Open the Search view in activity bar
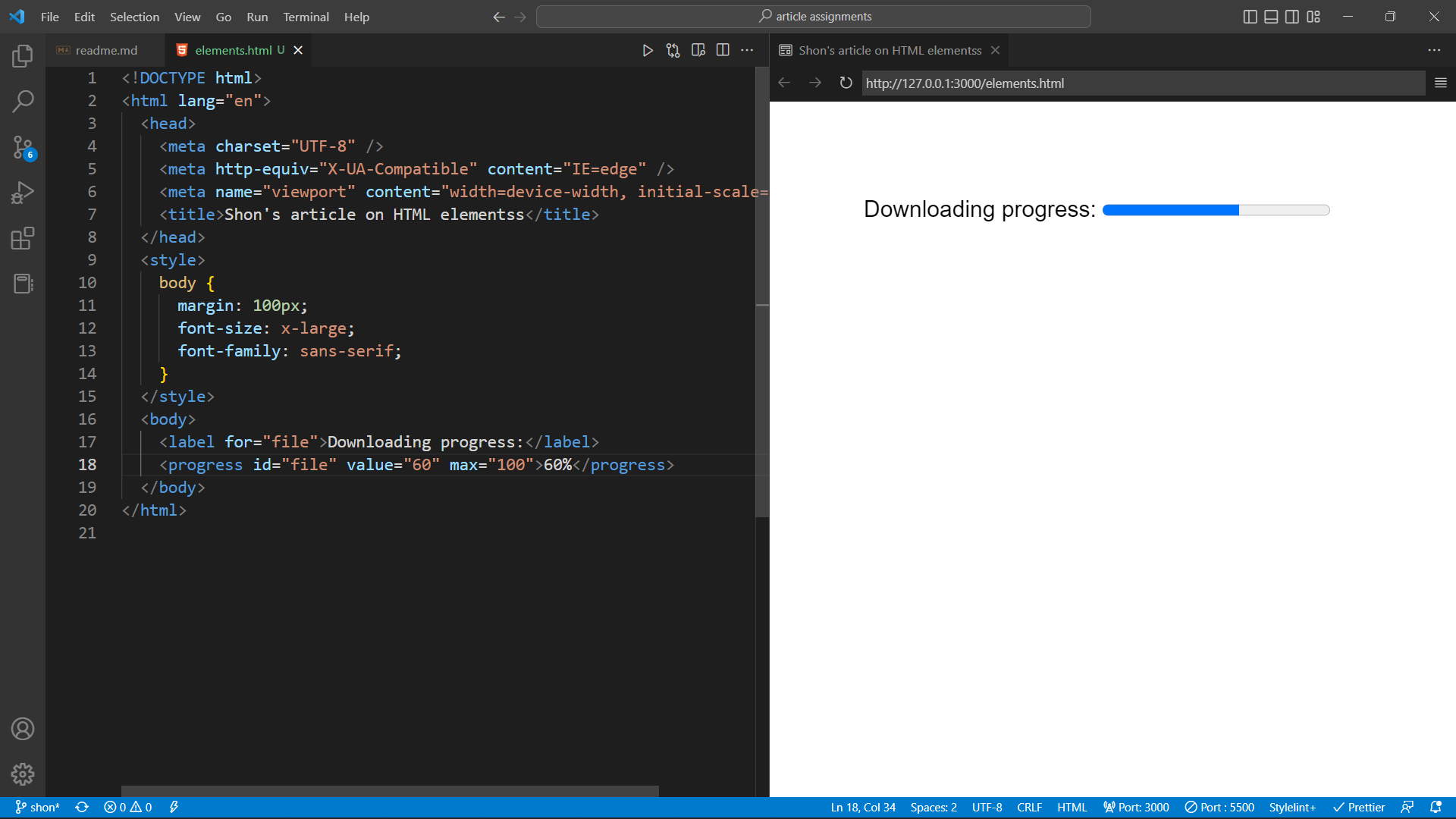The height and width of the screenshot is (819, 1456). click(23, 102)
